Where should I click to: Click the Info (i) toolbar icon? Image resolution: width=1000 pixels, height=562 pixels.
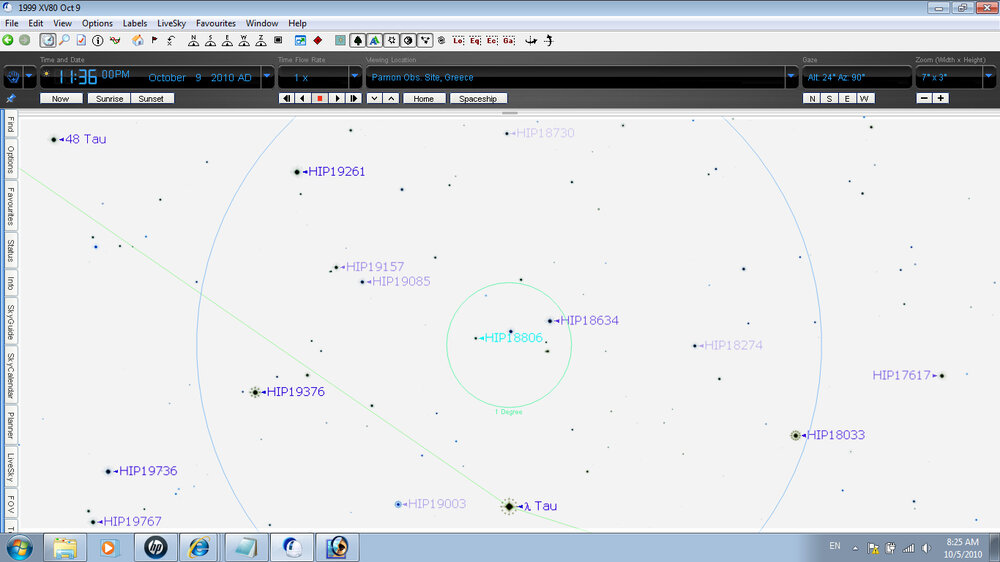(98, 41)
